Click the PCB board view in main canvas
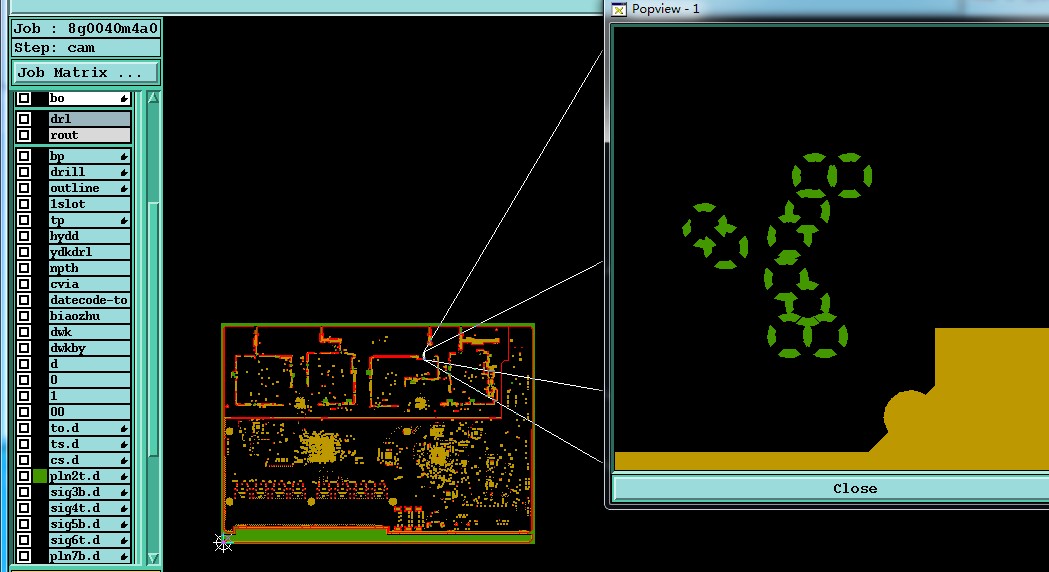 click(x=378, y=434)
